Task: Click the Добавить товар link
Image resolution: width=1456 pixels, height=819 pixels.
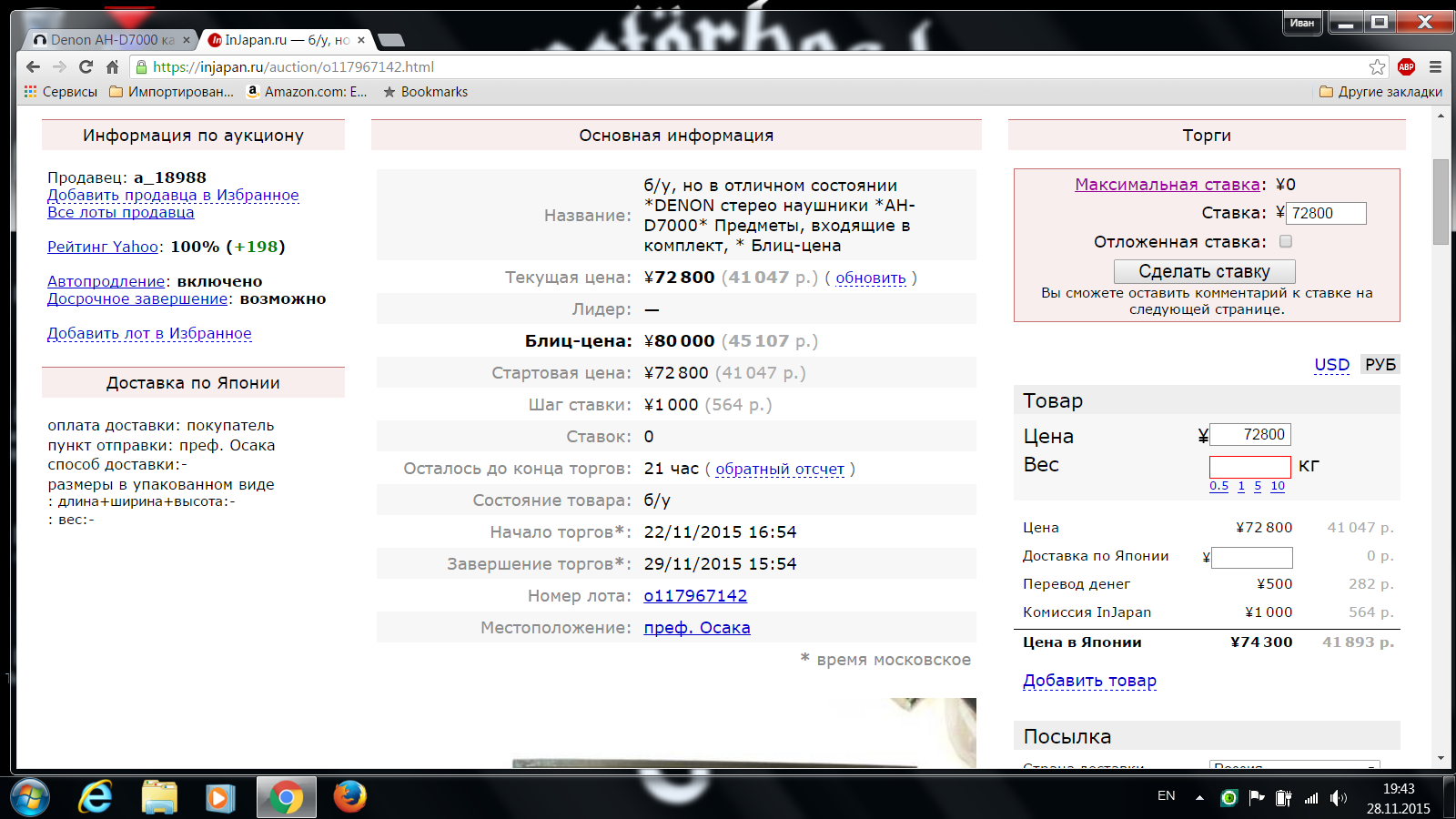Action: coord(1089,681)
